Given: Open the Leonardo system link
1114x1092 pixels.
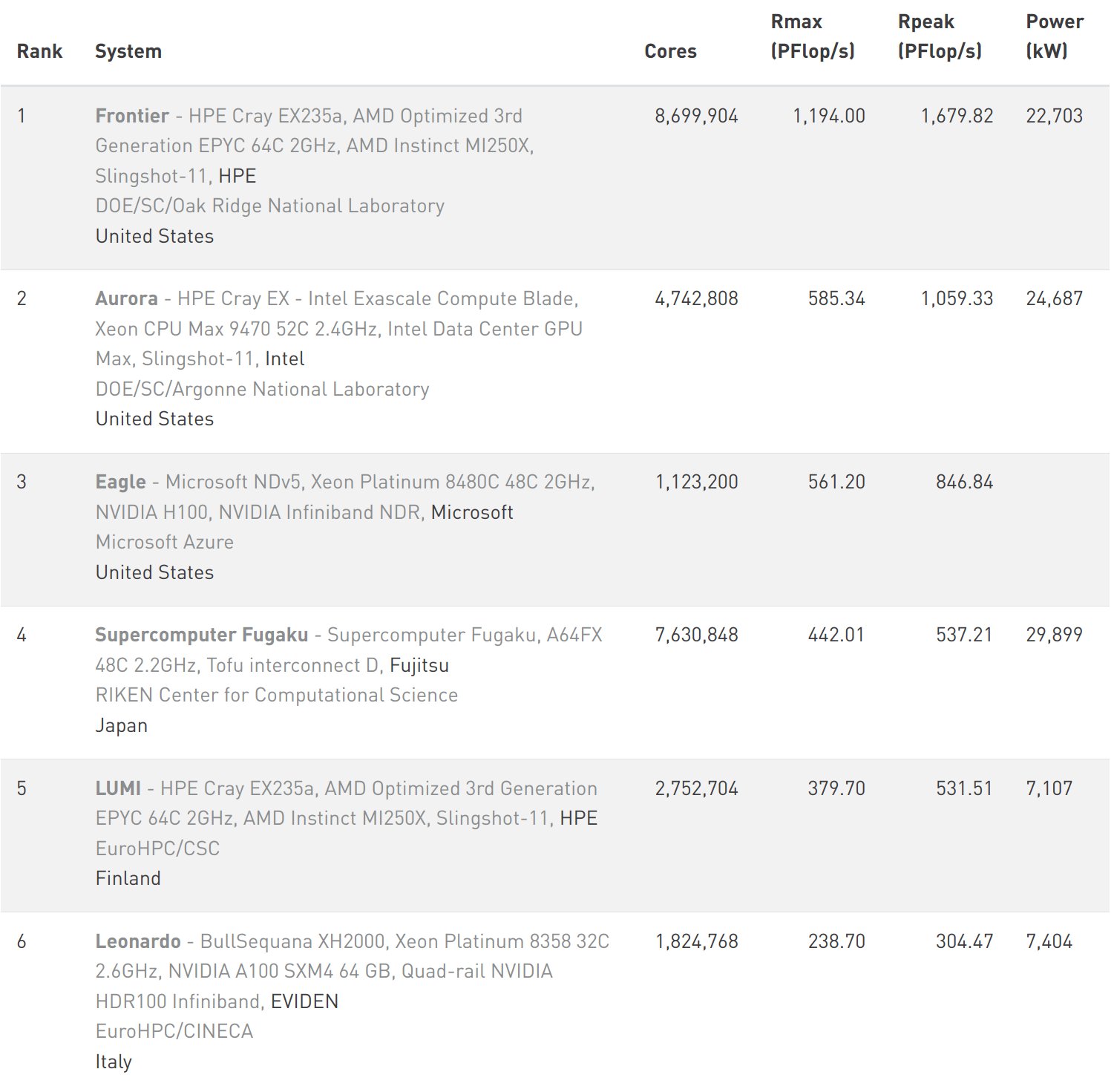Looking at the screenshot, I should [138, 941].
